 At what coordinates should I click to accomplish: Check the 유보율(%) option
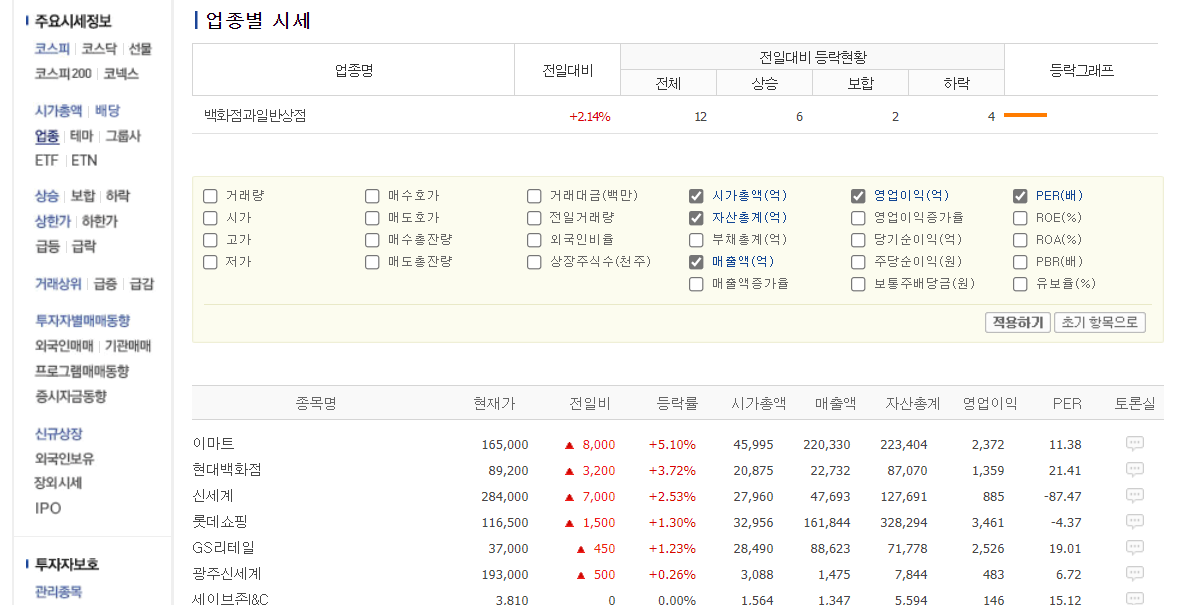[1020, 284]
